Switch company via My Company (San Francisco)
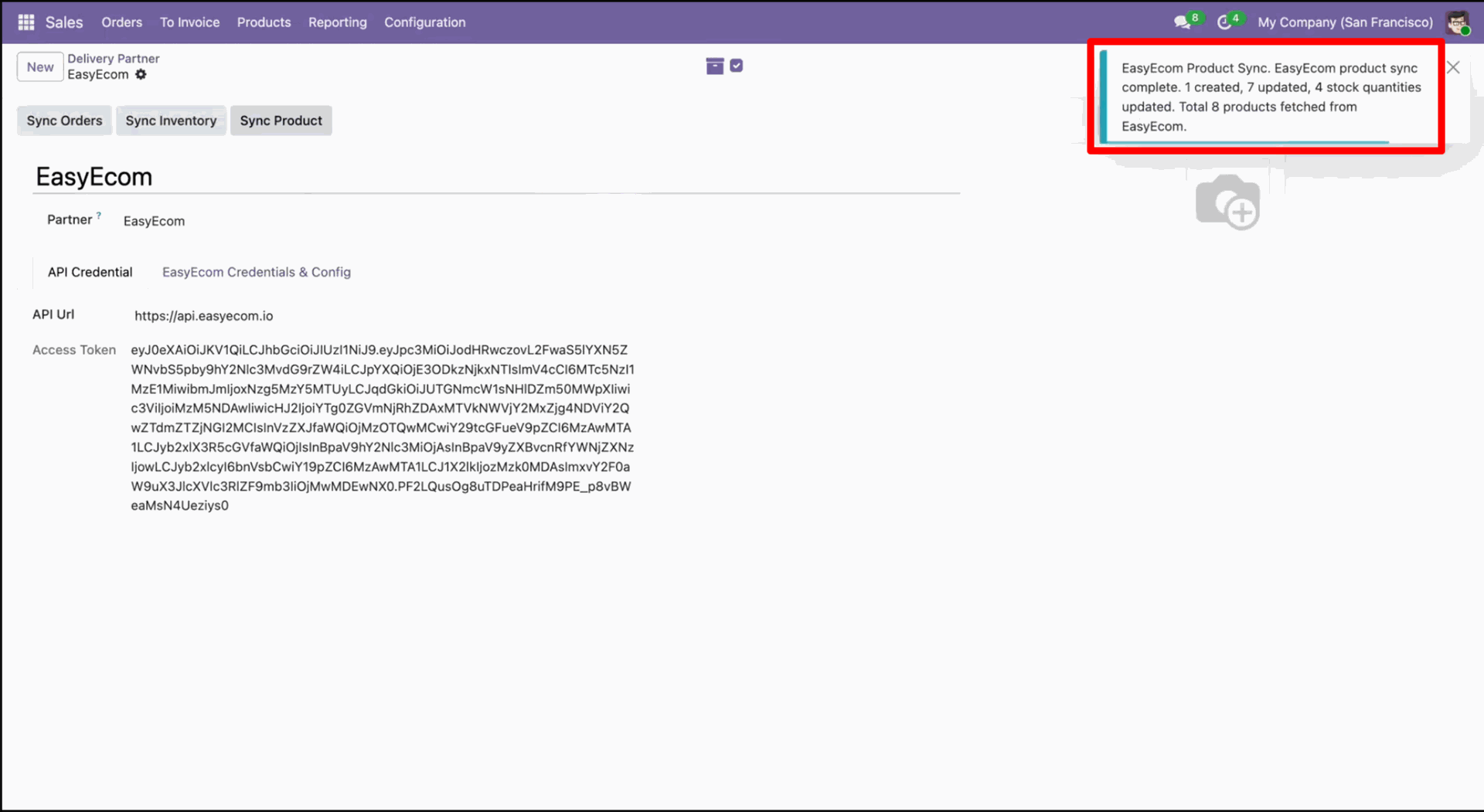Image resolution: width=1484 pixels, height=812 pixels. [x=1345, y=22]
